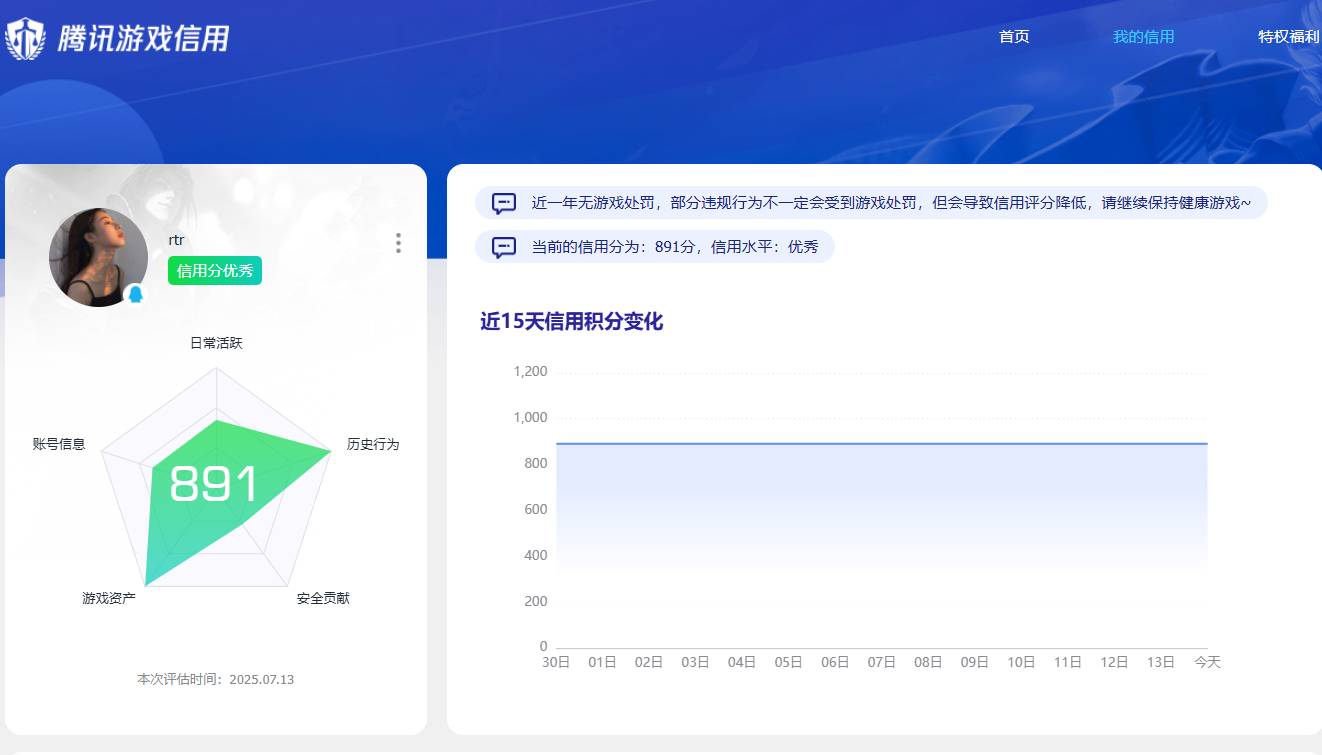Click the 安全贡献 label on the radar chart
The height and width of the screenshot is (755, 1322).
pos(322,597)
